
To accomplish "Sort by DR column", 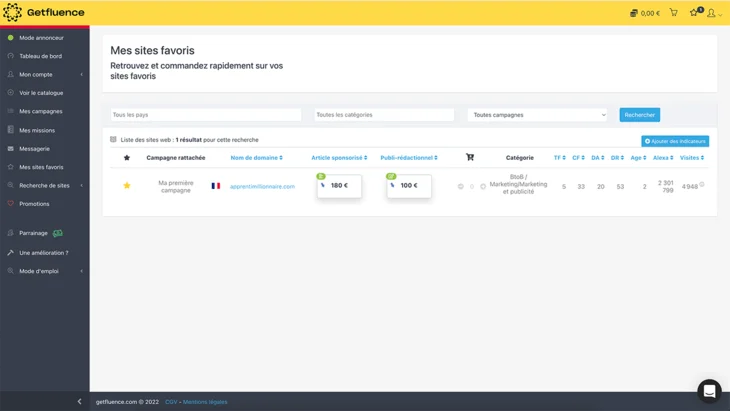I will pyautogui.click(x=617, y=158).
